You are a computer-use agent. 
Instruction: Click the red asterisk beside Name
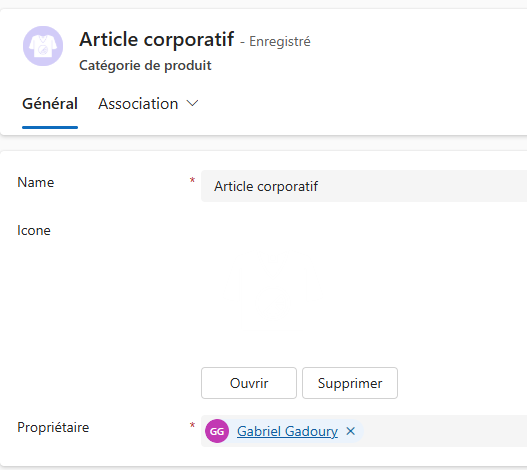192,181
